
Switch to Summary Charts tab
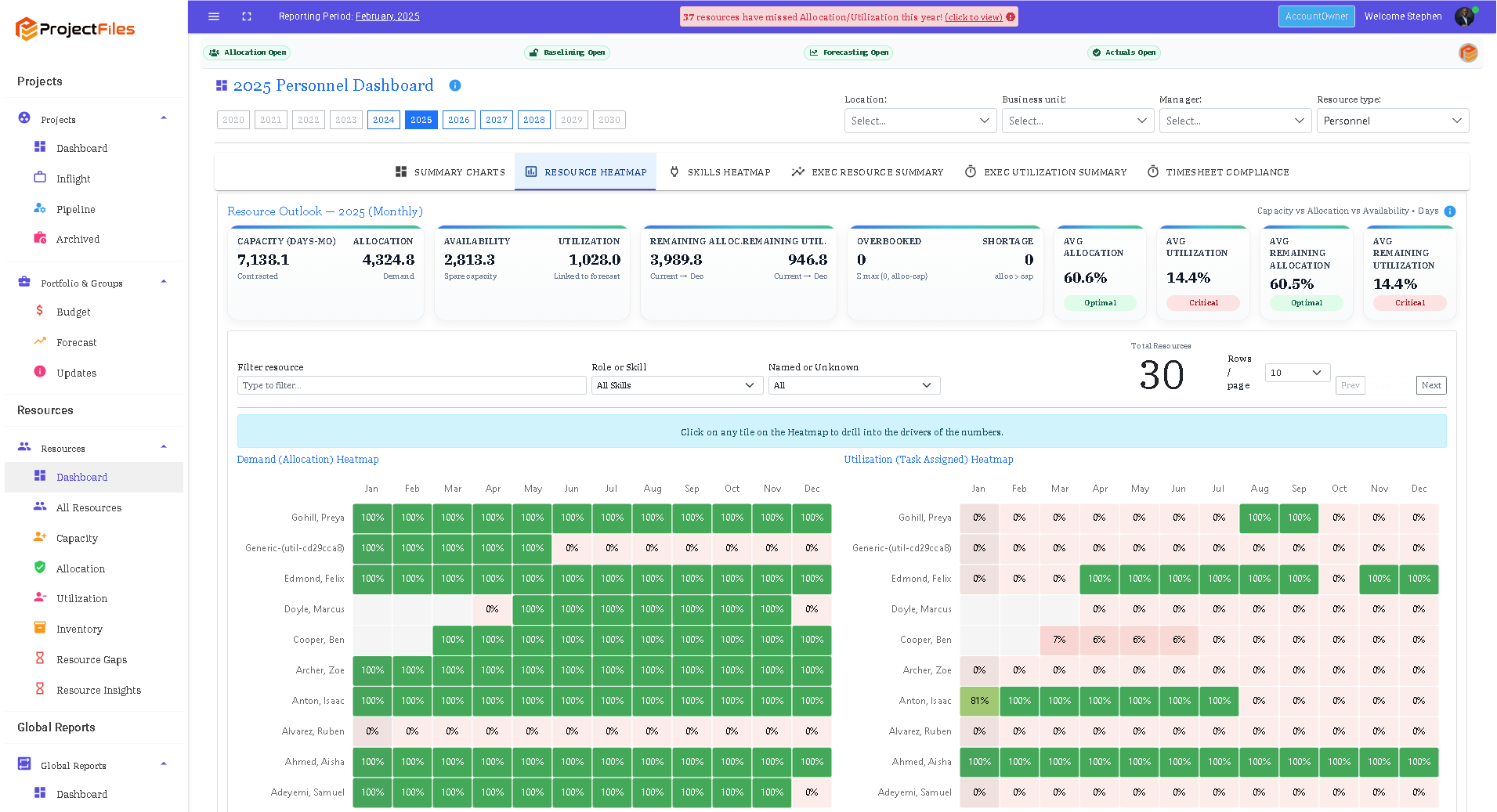click(450, 172)
